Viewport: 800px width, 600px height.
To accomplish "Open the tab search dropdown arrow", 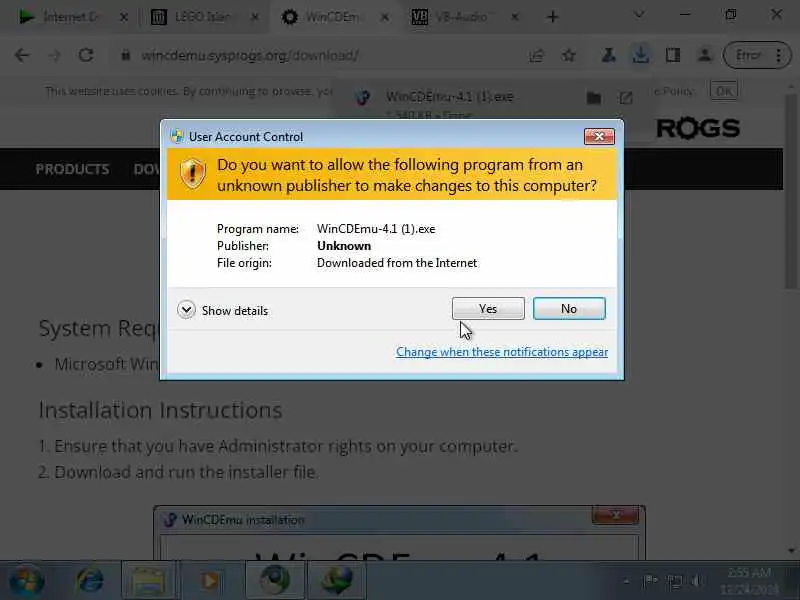I will [x=639, y=15].
